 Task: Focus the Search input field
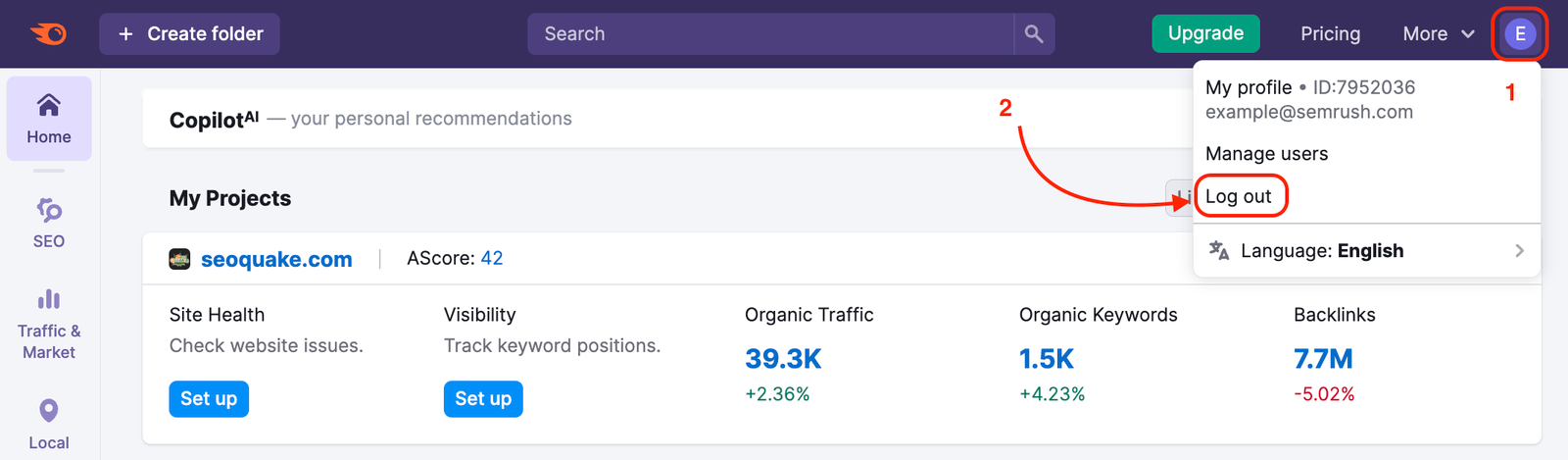point(769,34)
